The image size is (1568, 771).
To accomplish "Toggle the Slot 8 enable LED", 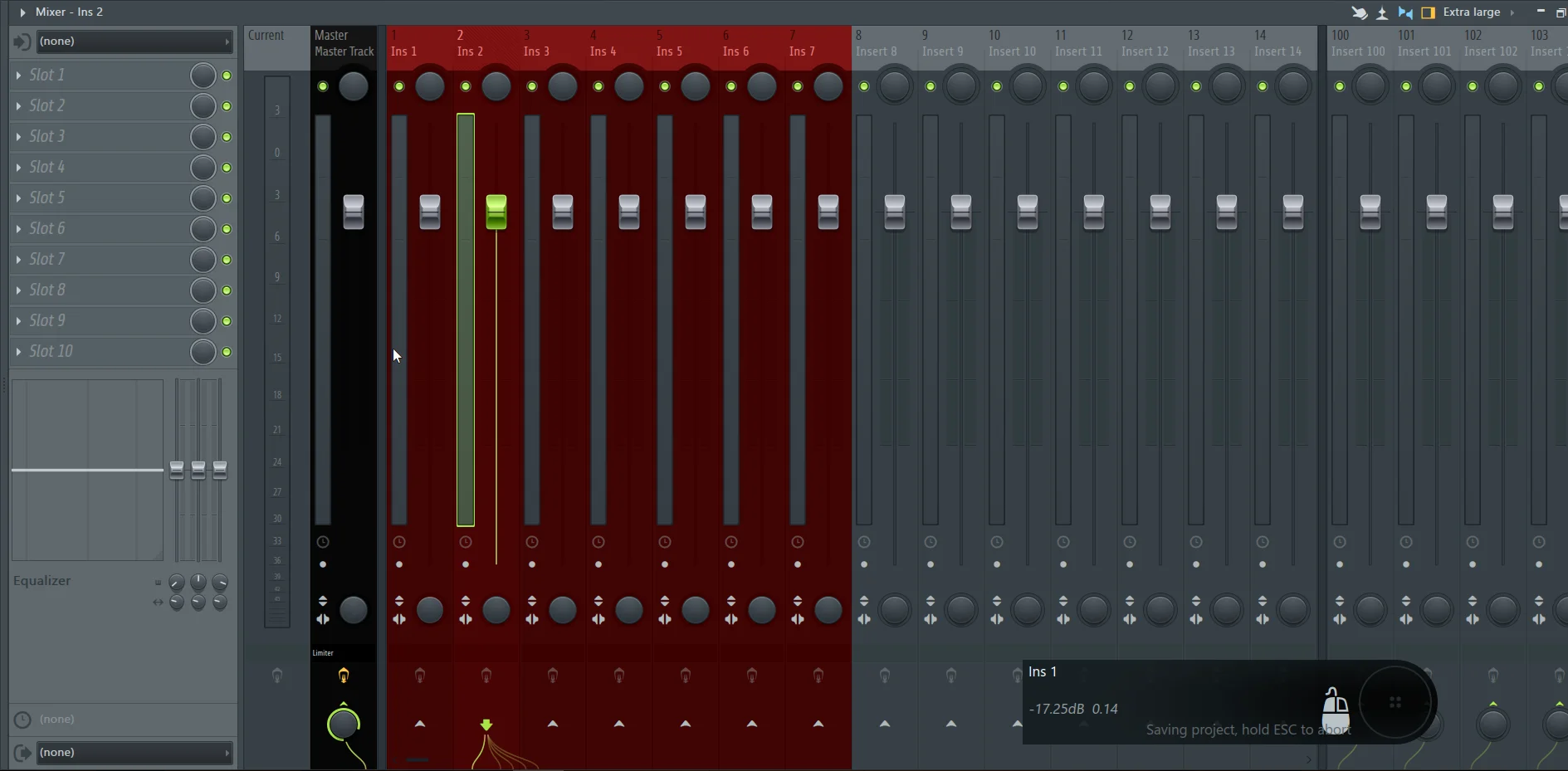I will [227, 290].
